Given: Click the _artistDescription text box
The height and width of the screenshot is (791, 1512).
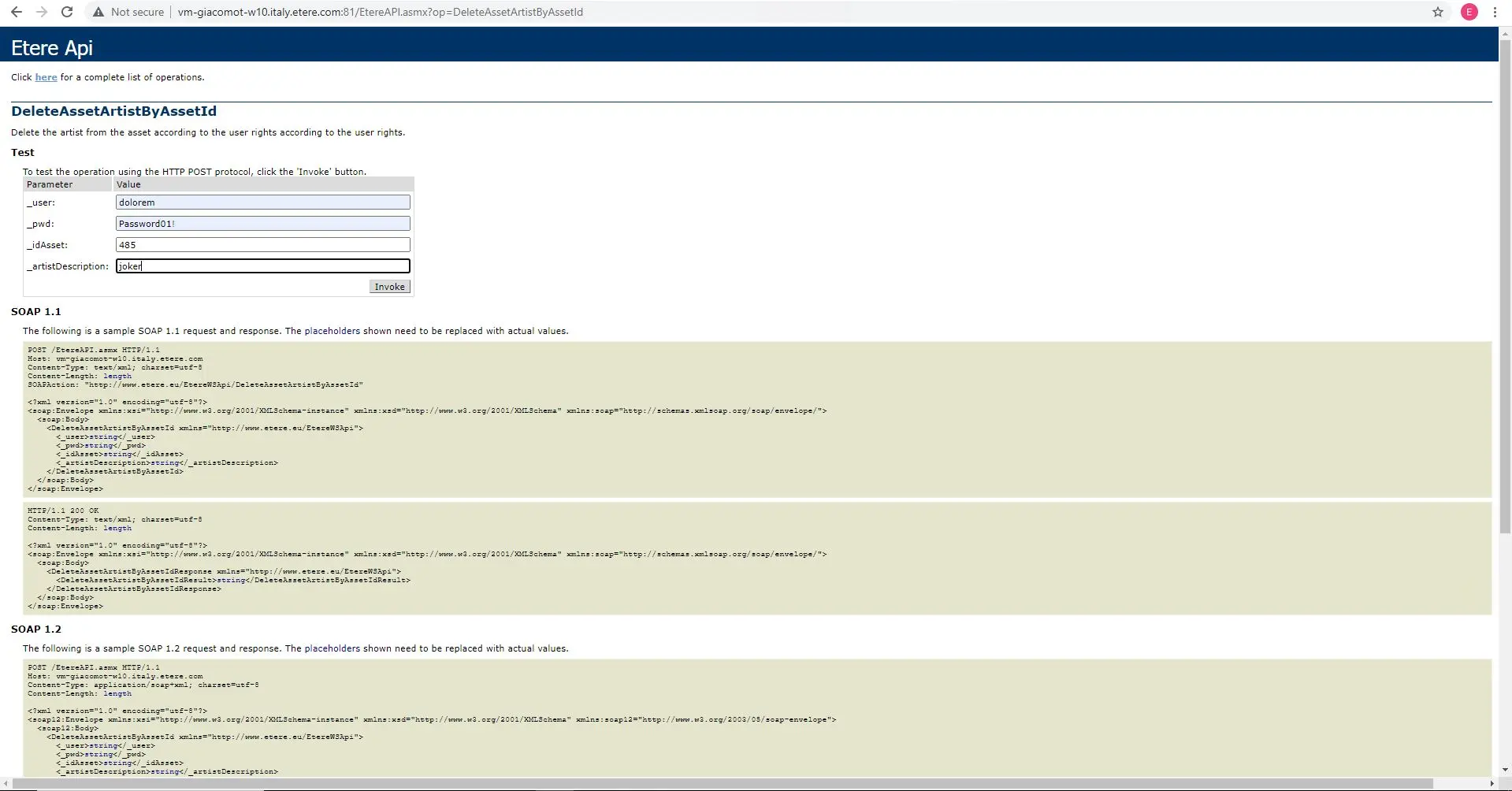Looking at the screenshot, I should point(262,266).
